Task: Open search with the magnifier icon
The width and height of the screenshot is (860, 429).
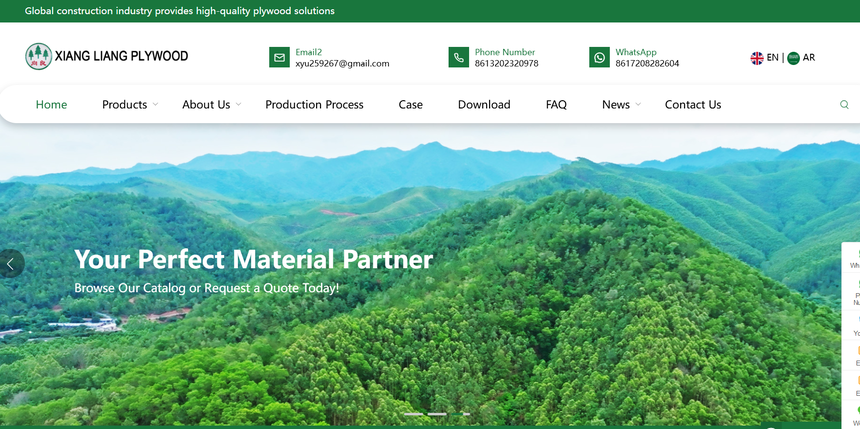Action: 844,105
